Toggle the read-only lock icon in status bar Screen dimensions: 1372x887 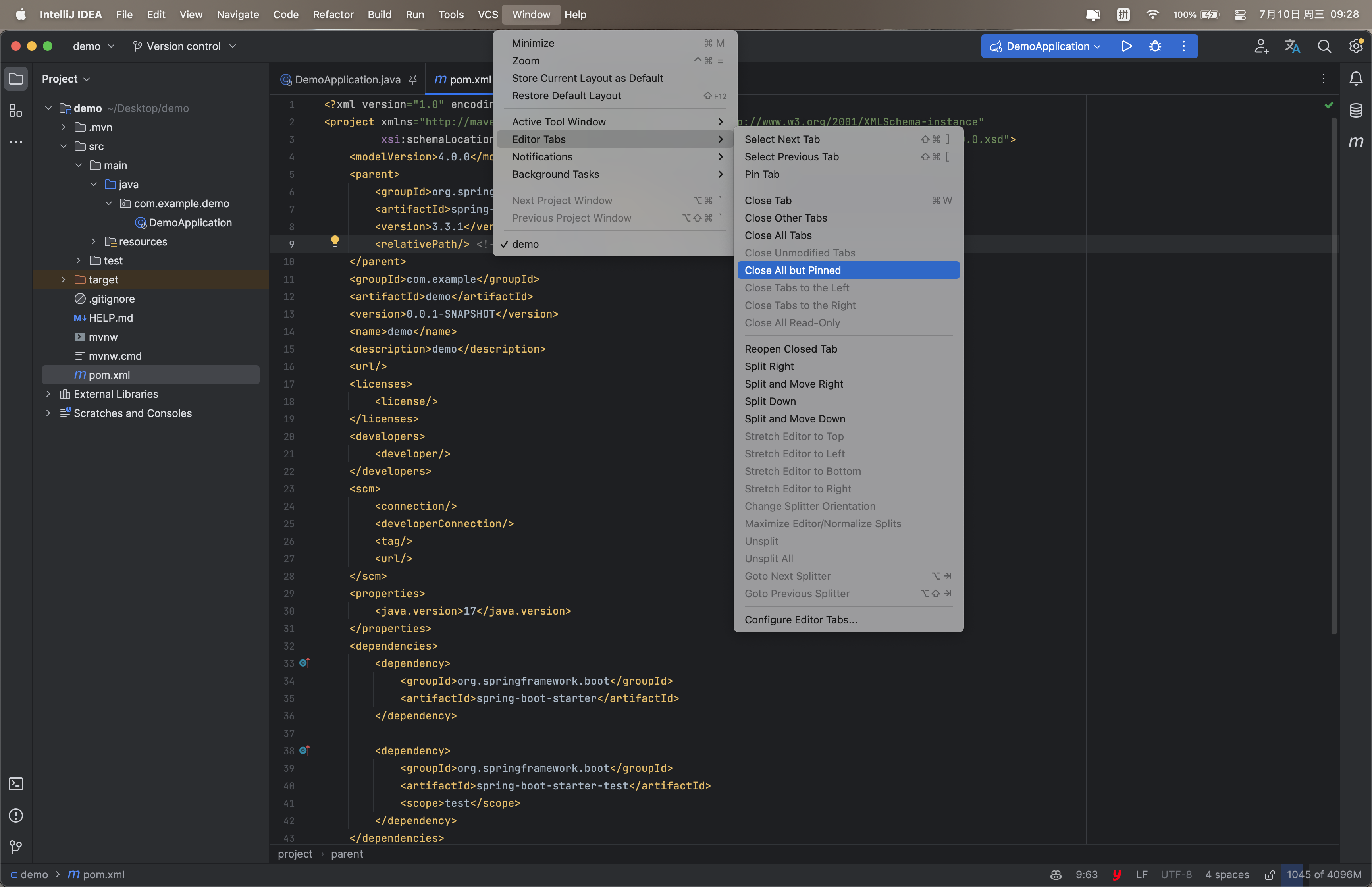tap(1269, 874)
